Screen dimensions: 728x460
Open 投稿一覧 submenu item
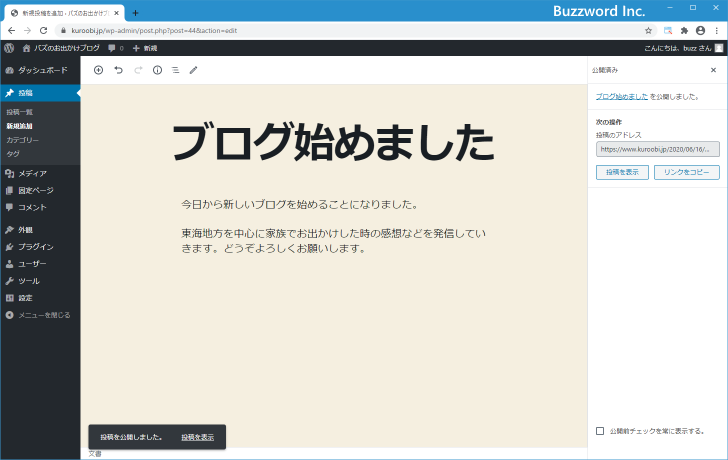click(20, 112)
